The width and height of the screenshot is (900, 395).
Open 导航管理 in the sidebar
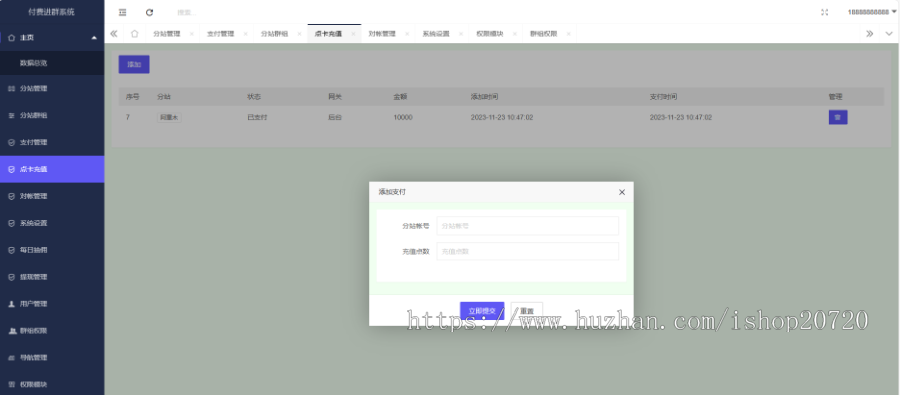[x=52, y=358]
